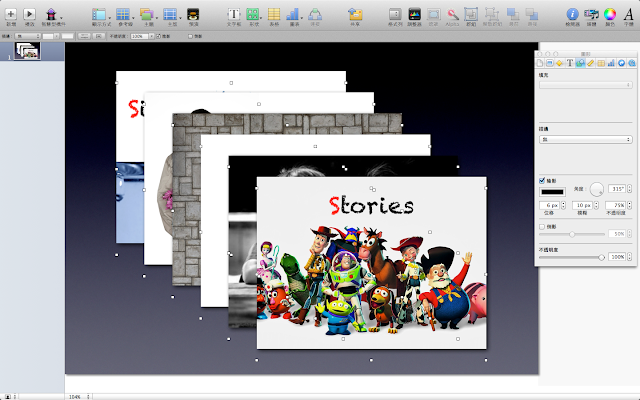Screen dimensions: 640x400
Task: Open the Adjust Image histogram icon
Action: click(x=414, y=14)
